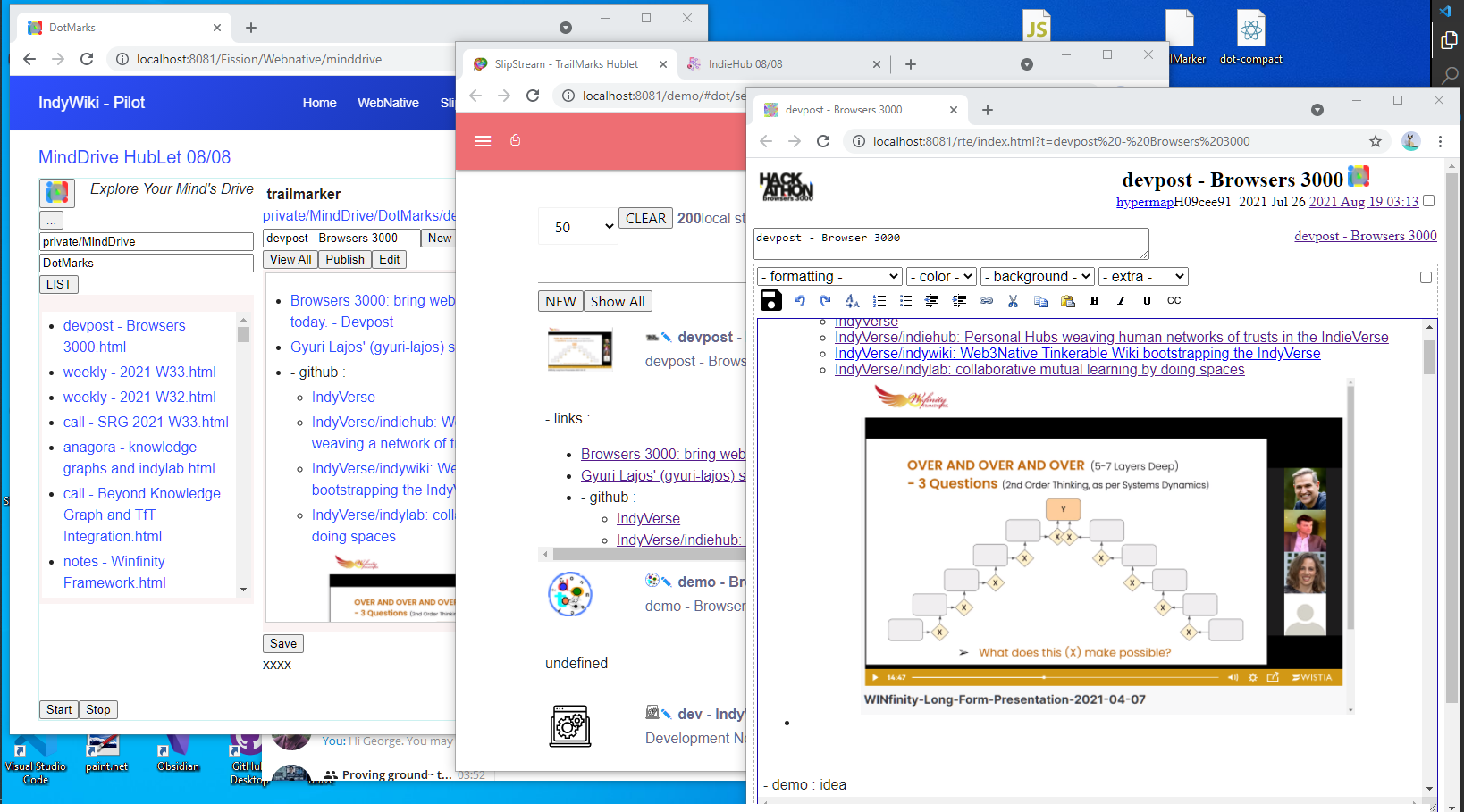Insert a numbered list

(x=879, y=301)
